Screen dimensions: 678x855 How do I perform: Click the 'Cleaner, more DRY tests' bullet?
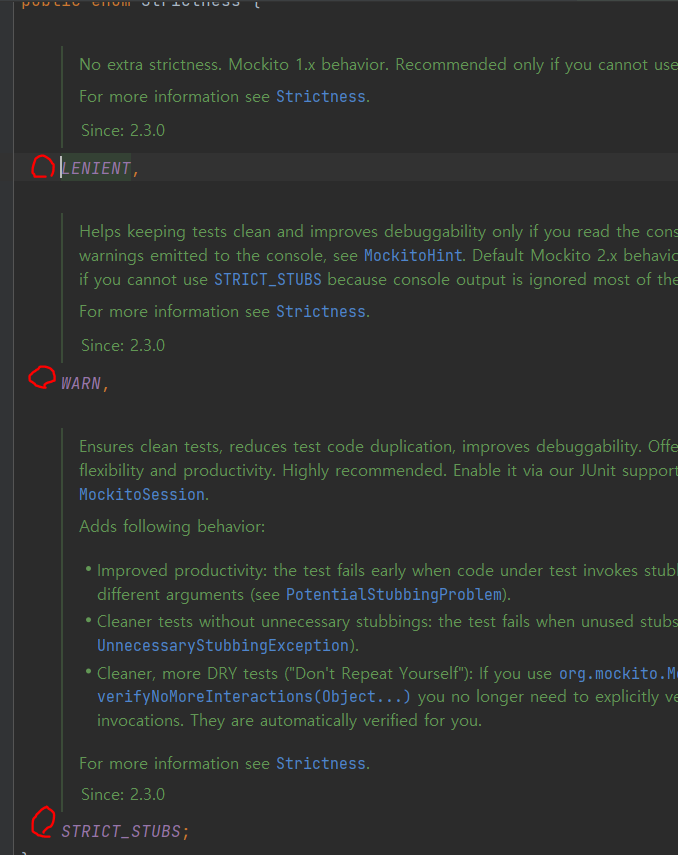pos(387,697)
